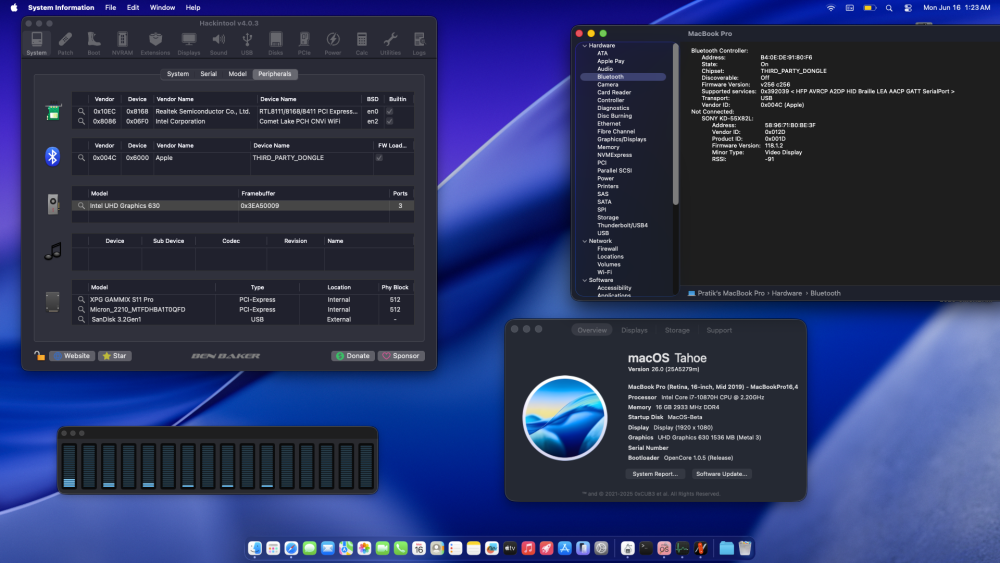Open the PCIe section in Hackintool

click(x=304, y=43)
